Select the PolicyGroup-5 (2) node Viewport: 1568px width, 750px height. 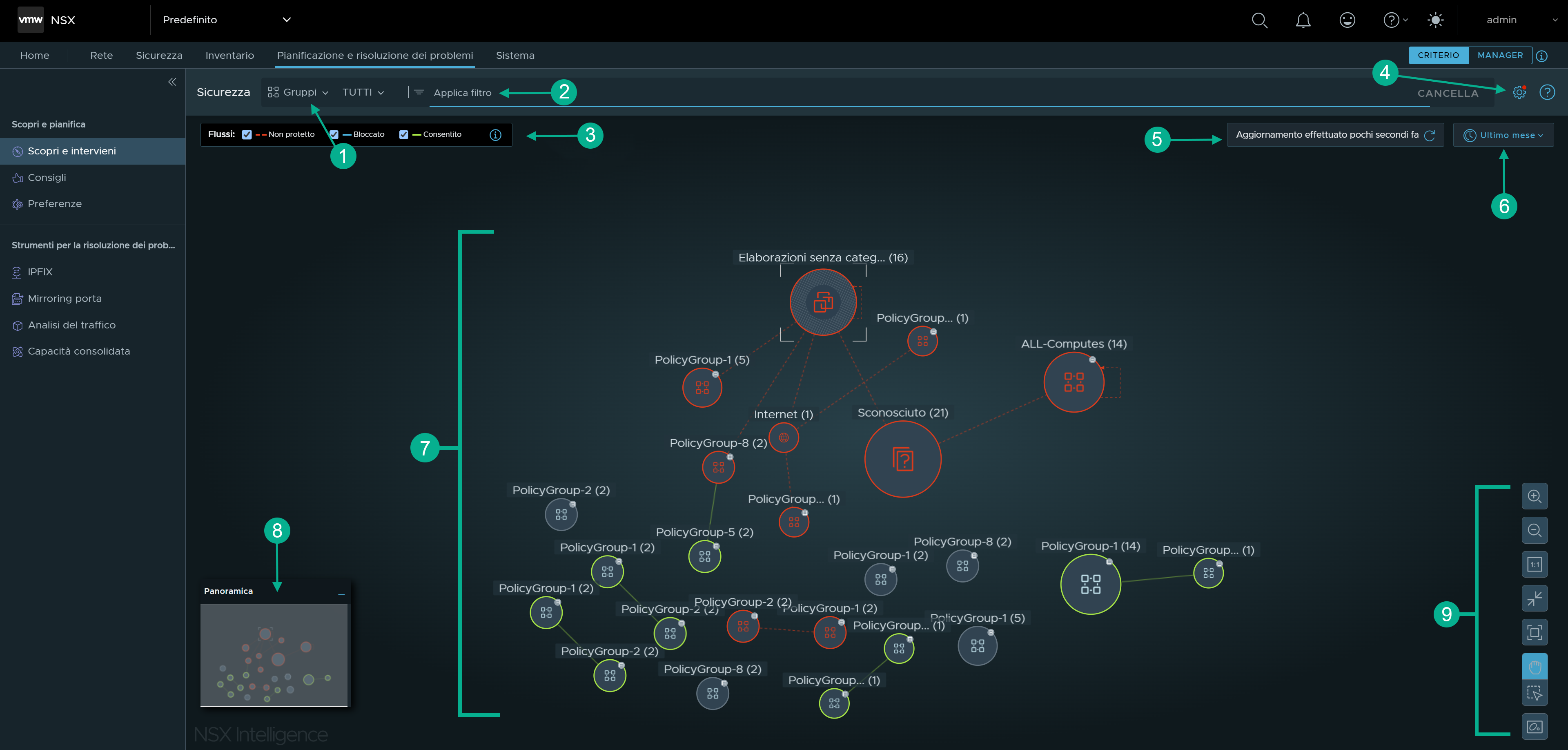(704, 556)
